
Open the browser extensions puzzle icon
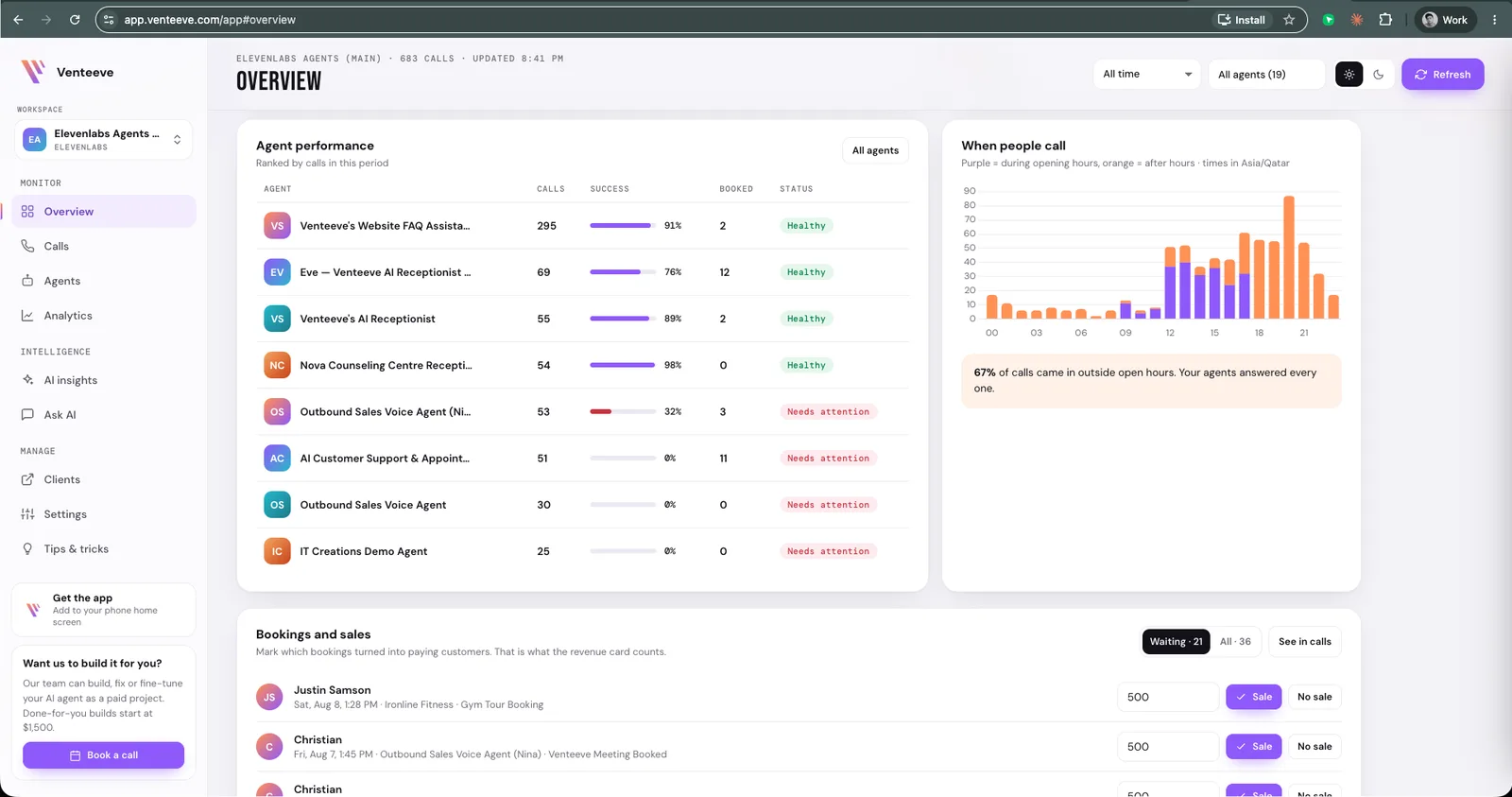1385,20
